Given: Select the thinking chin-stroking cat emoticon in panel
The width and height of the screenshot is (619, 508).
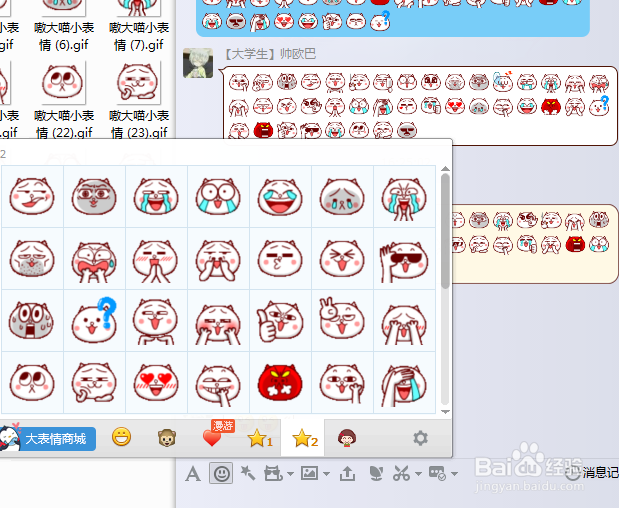Looking at the screenshot, I should pos(94,382).
